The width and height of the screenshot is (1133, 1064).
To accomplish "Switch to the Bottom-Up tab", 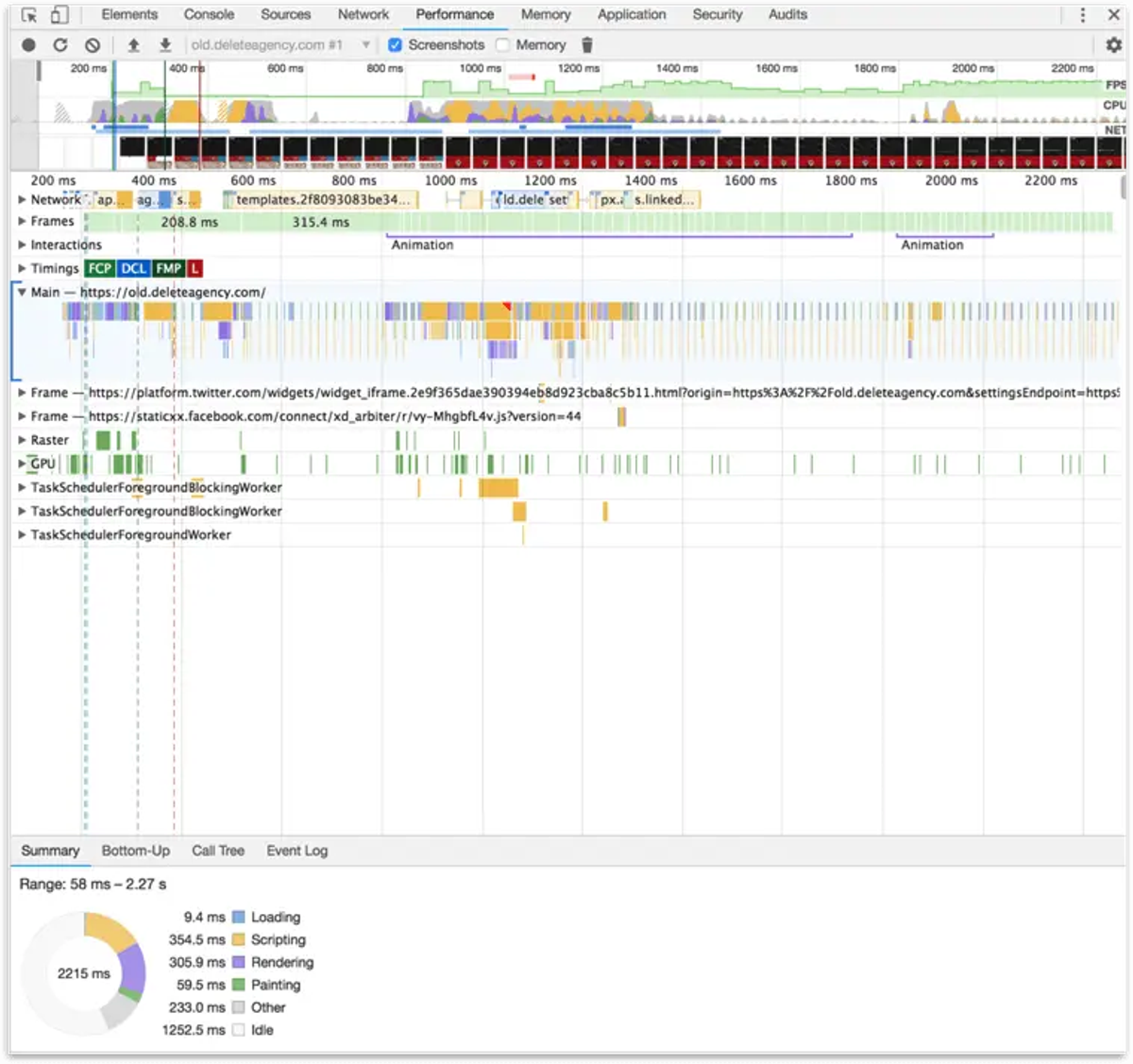I will point(136,851).
